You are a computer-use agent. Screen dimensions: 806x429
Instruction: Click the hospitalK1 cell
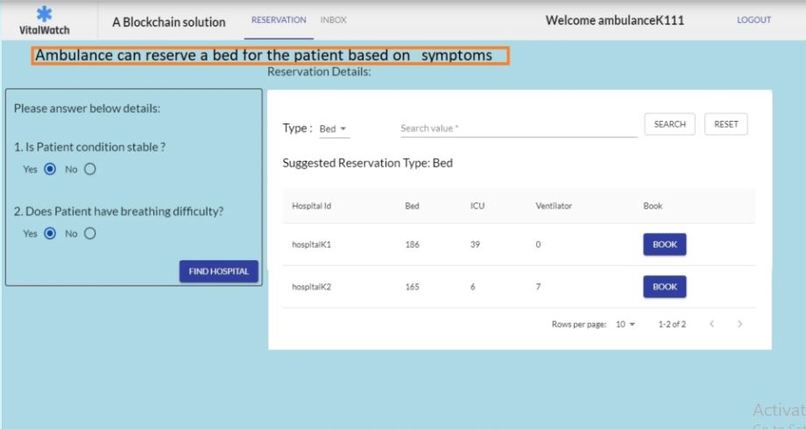coord(312,245)
